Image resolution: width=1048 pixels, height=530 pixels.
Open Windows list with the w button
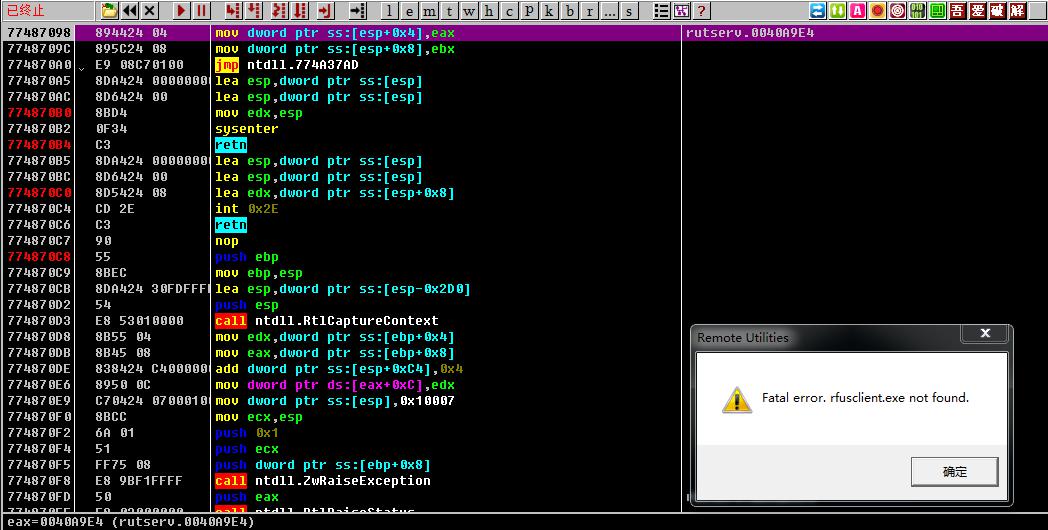tap(470, 11)
